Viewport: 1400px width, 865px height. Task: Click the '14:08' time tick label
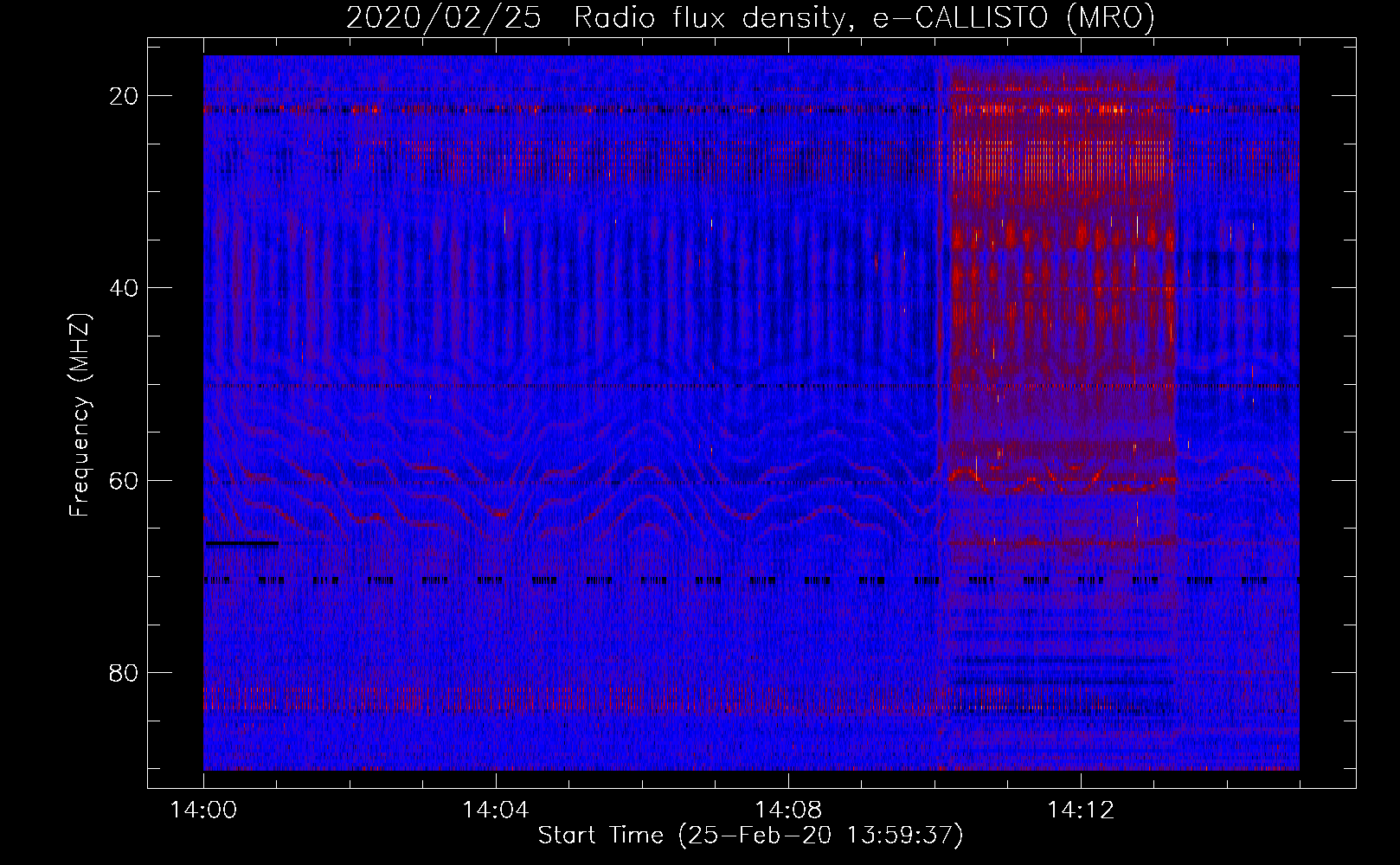pyautogui.click(x=788, y=810)
